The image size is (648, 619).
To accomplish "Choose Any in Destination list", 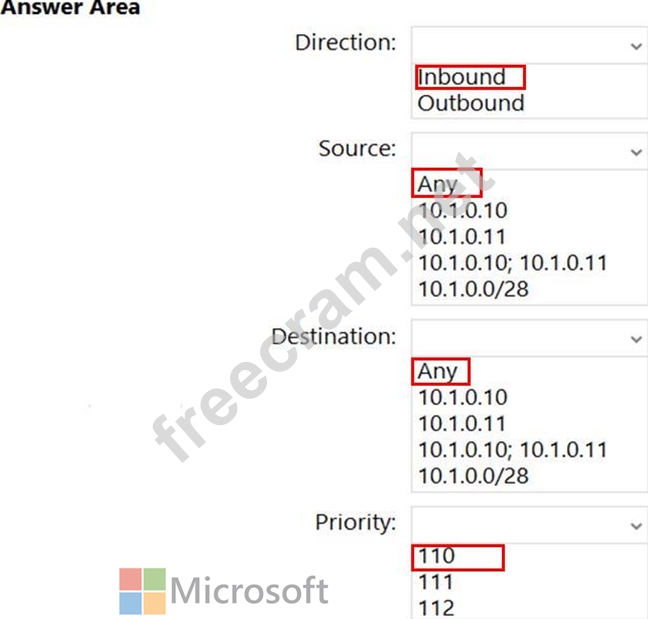I will pyautogui.click(x=438, y=371).
